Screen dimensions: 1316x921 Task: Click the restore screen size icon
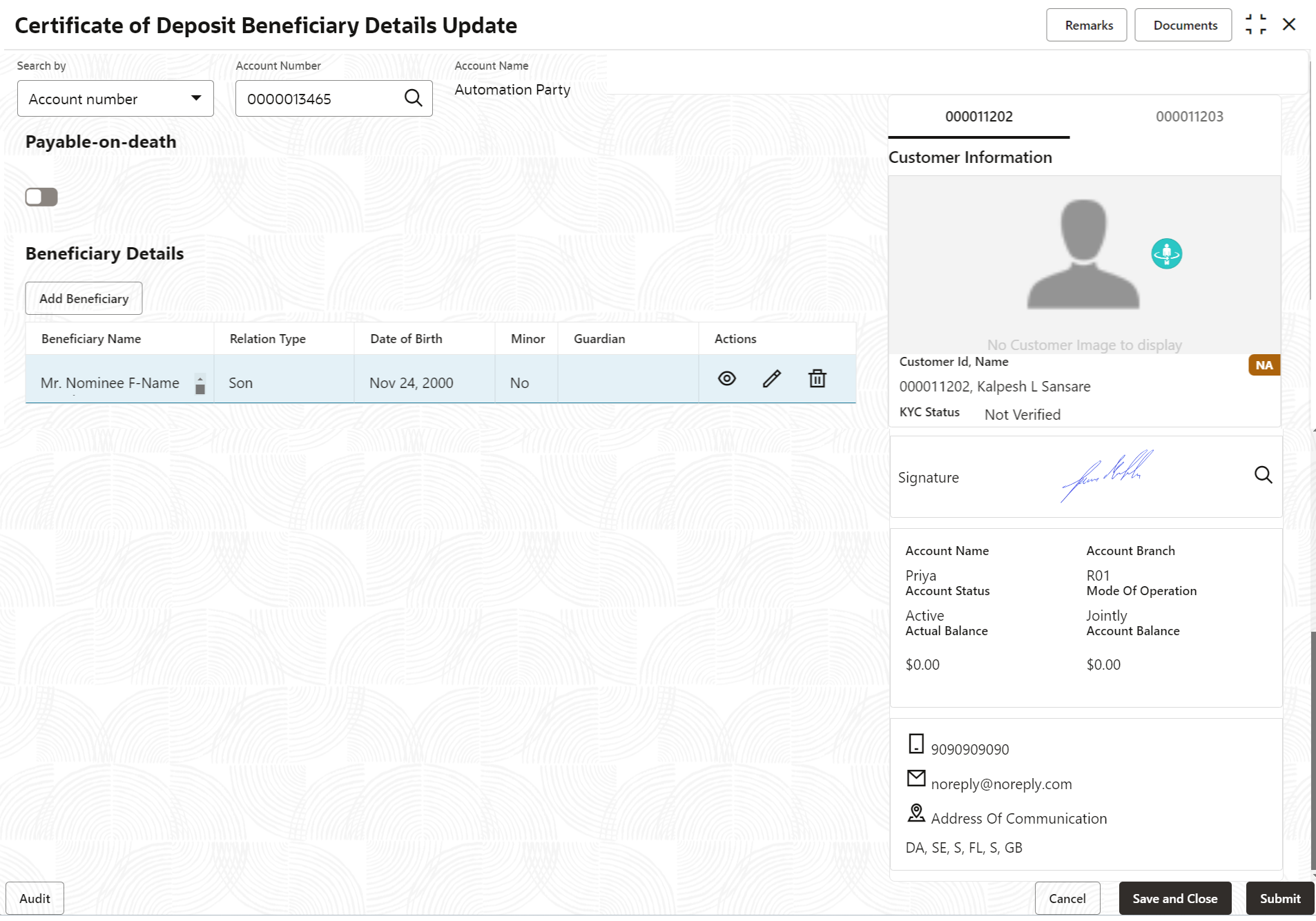point(1256,25)
